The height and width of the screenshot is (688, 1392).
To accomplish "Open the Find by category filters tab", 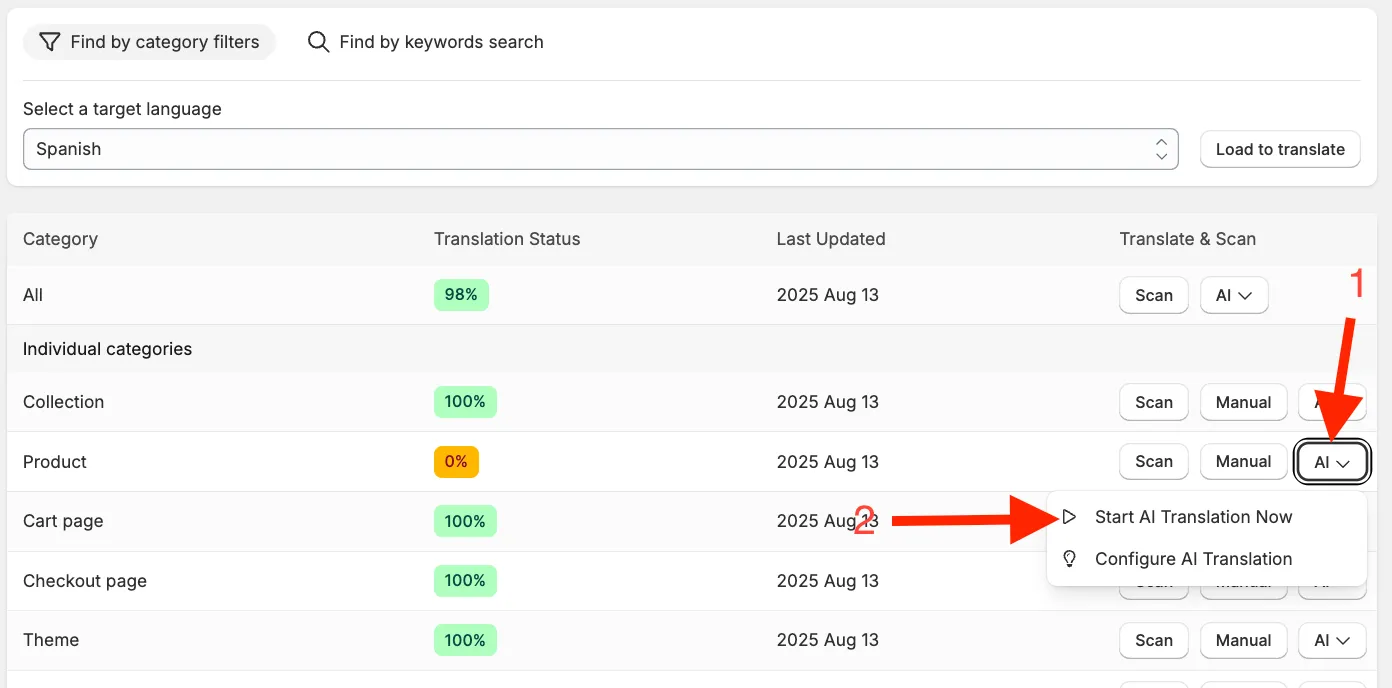I will pos(149,42).
